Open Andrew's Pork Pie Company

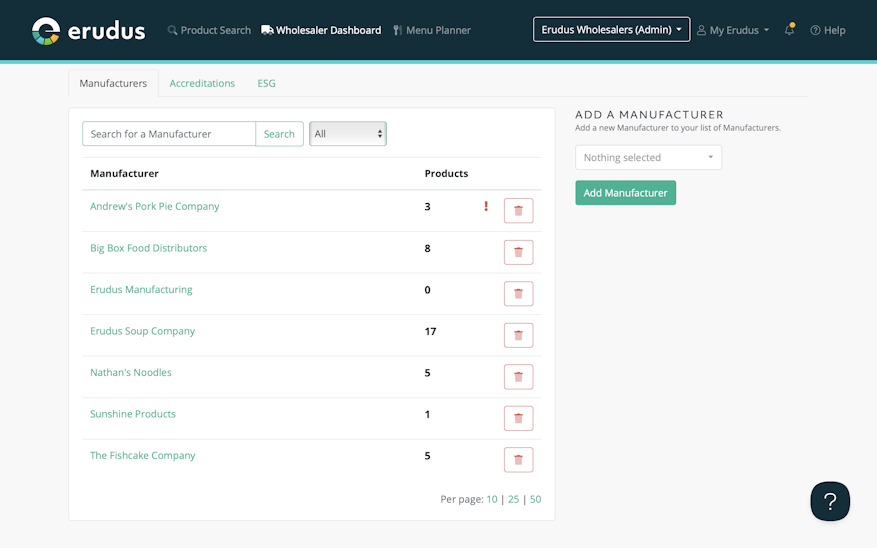point(154,206)
